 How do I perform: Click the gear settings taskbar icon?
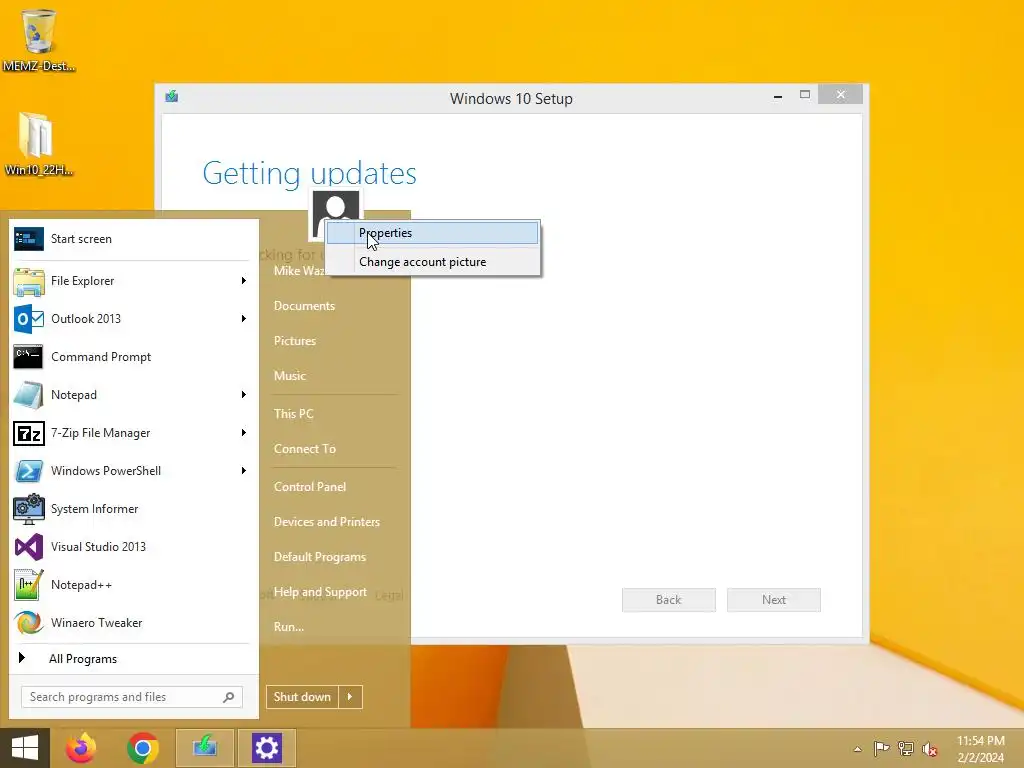[x=266, y=748]
